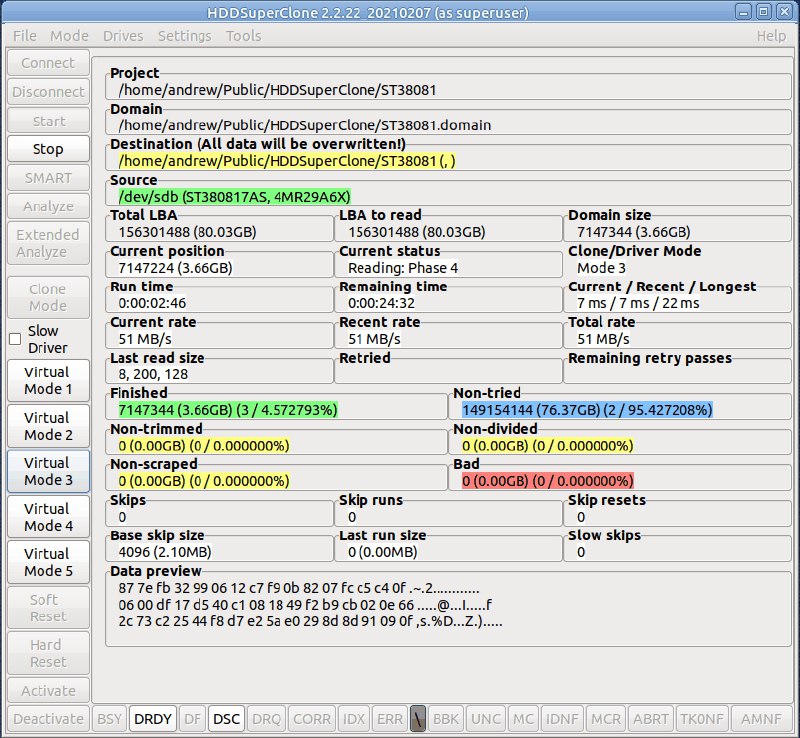
Task: Click the IDX status indicator
Action: click(x=354, y=719)
